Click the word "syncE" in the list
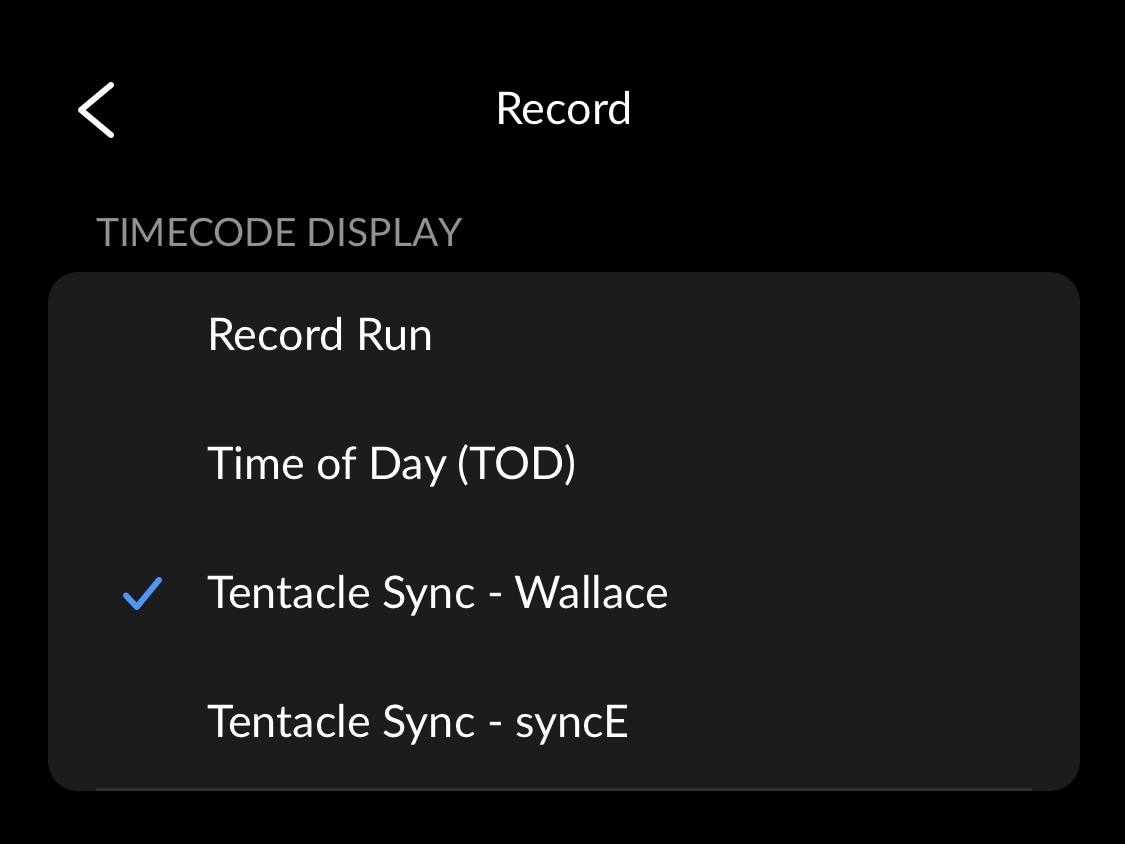Screen dimensions: 1125x844 point(571,722)
